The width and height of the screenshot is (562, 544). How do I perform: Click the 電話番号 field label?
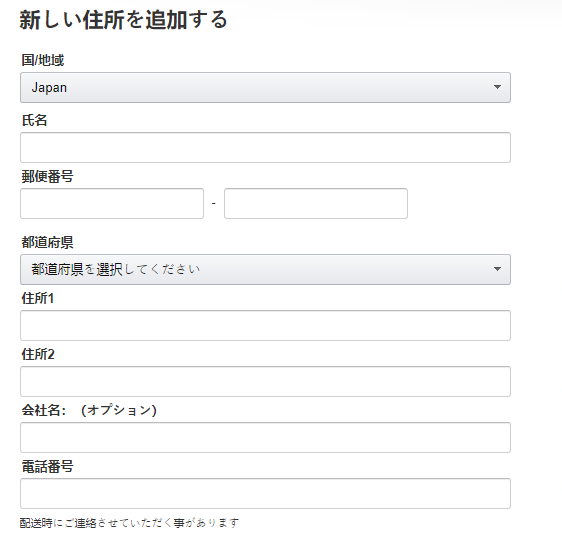(x=47, y=467)
